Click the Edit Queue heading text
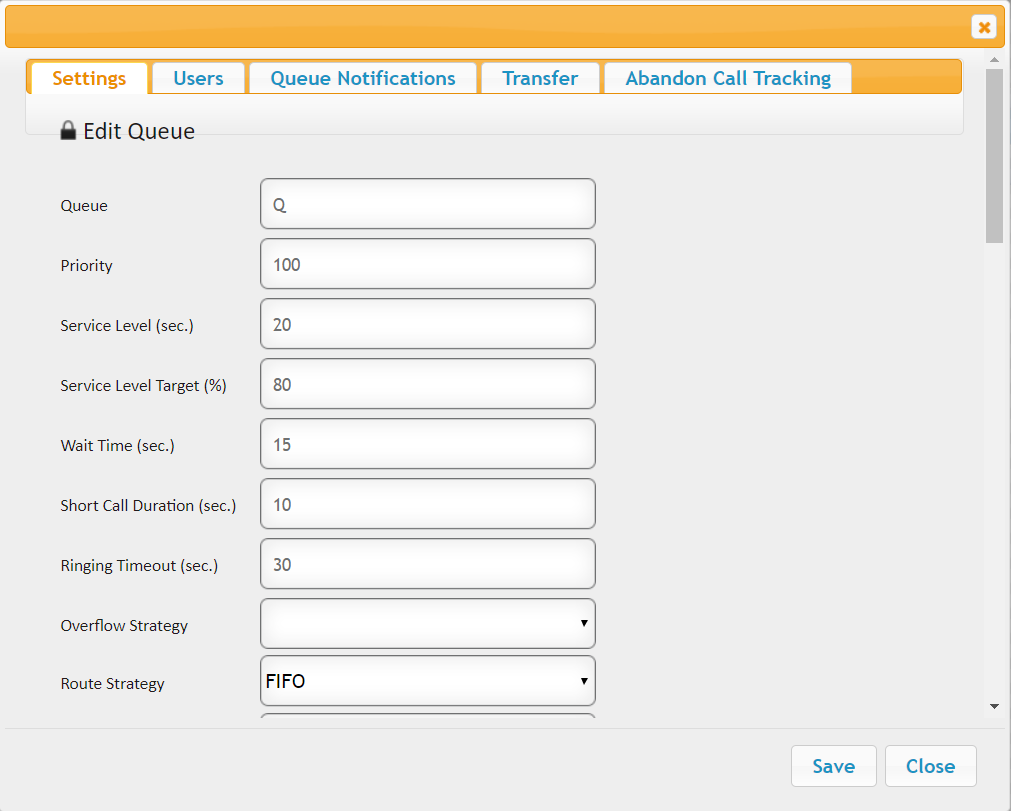Image resolution: width=1011 pixels, height=811 pixels. point(139,131)
